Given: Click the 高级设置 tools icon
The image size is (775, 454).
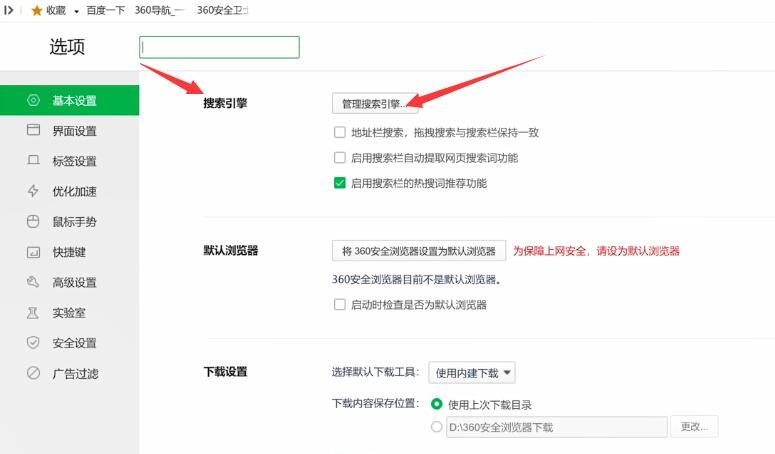Looking at the screenshot, I should pos(33,282).
